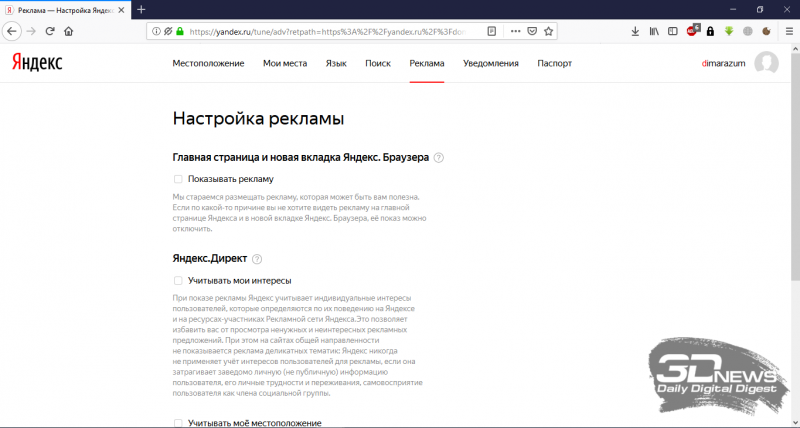This screenshot has width=800, height=428.
Task: Open the red ad blocker extension
Action: point(692,31)
